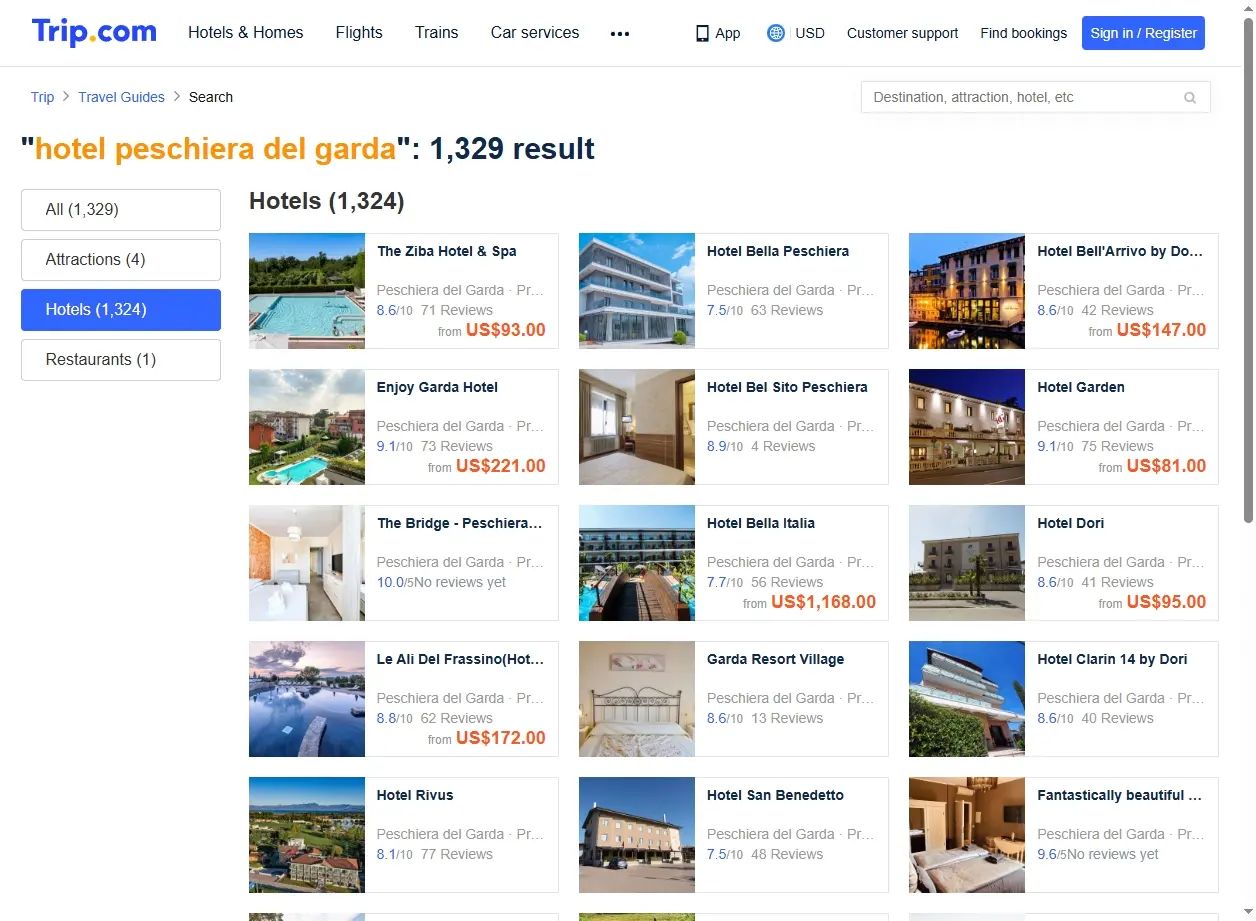Open the three-dots more menu
The height and width of the screenshot is (921, 1256).
(x=620, y=33)
